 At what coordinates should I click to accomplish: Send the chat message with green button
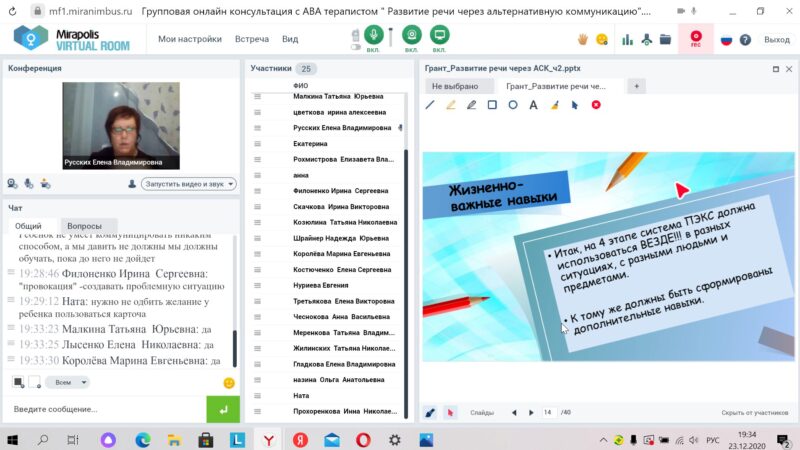(x=223, y=409)
